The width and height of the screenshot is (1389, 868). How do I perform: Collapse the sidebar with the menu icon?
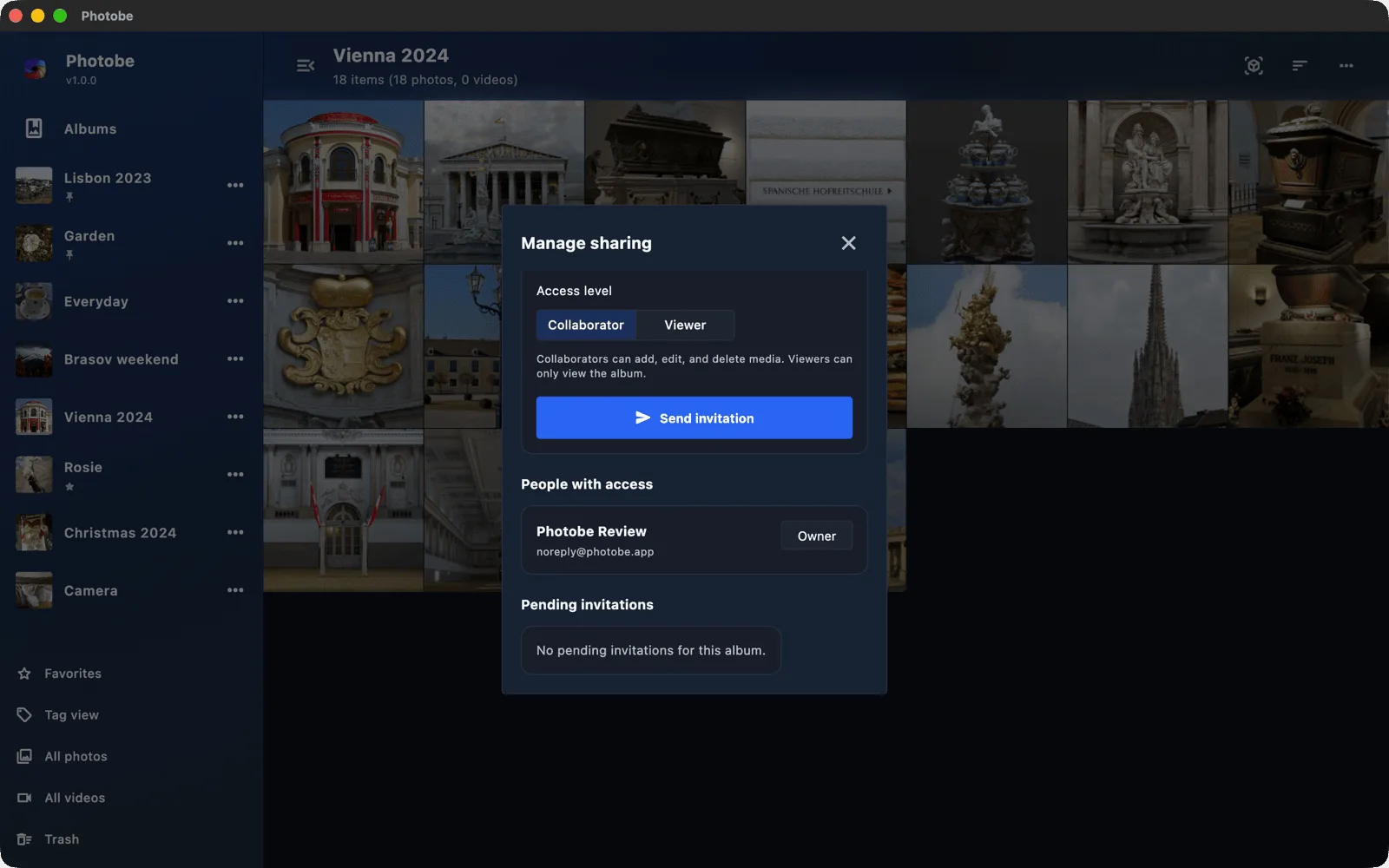click(x=306, y=66)
